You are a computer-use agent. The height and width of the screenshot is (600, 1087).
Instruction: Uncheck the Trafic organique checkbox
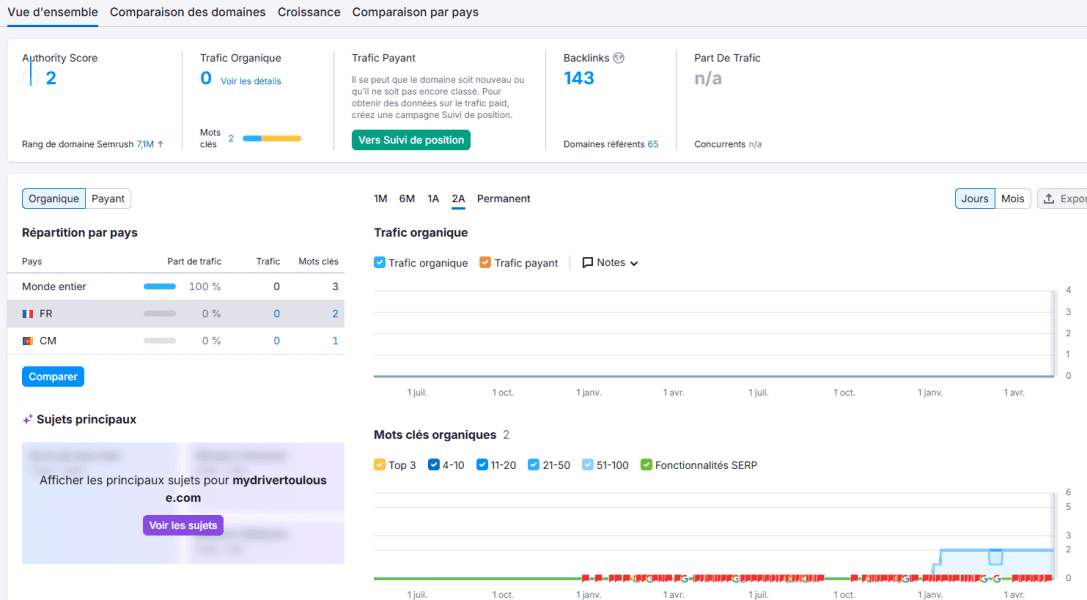click(x=379, y=263)
